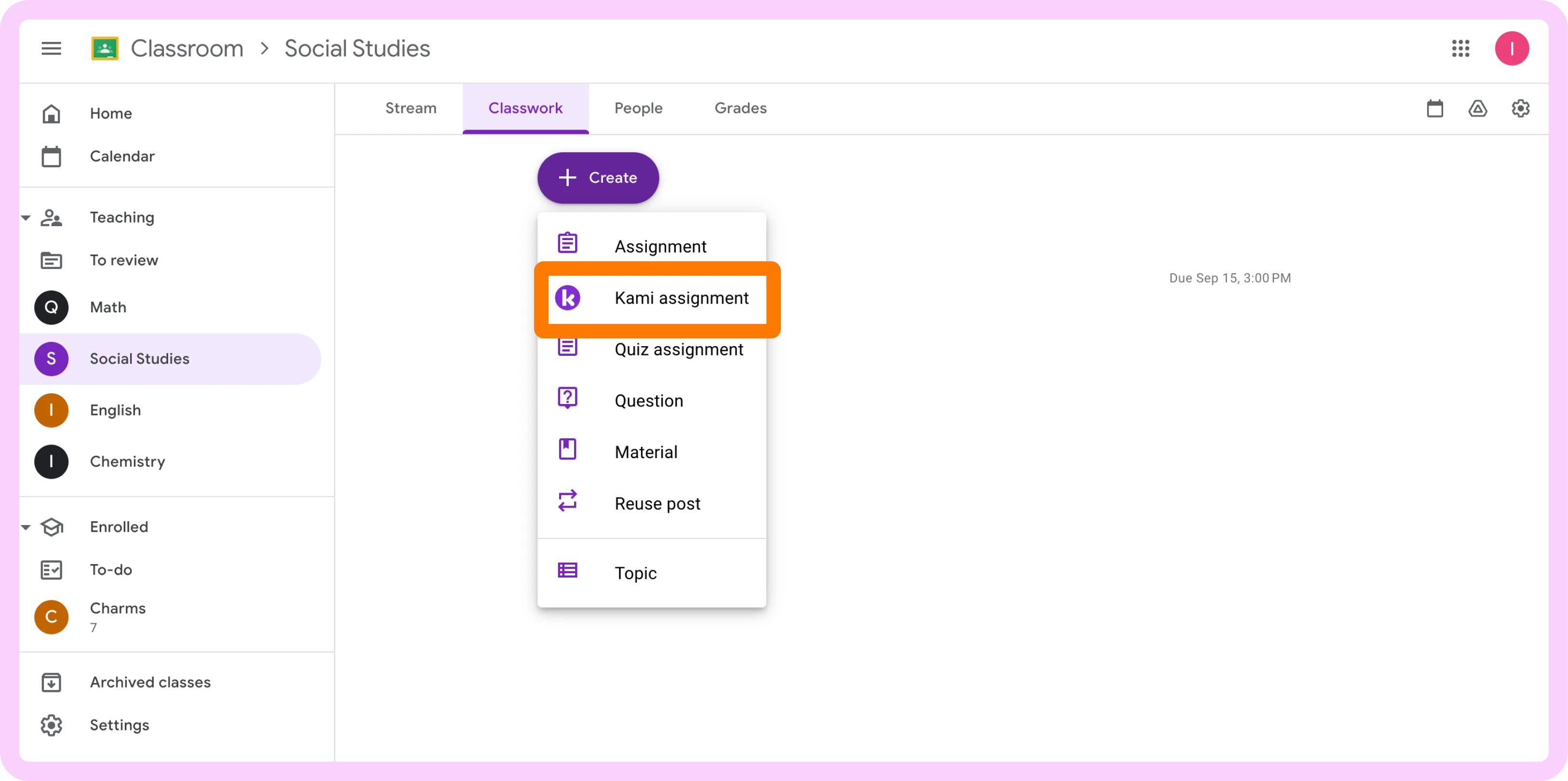Open the Google apps grid
This screenshot has width=1568, height=781.
pyautogui.click(x=1460, y=48)
